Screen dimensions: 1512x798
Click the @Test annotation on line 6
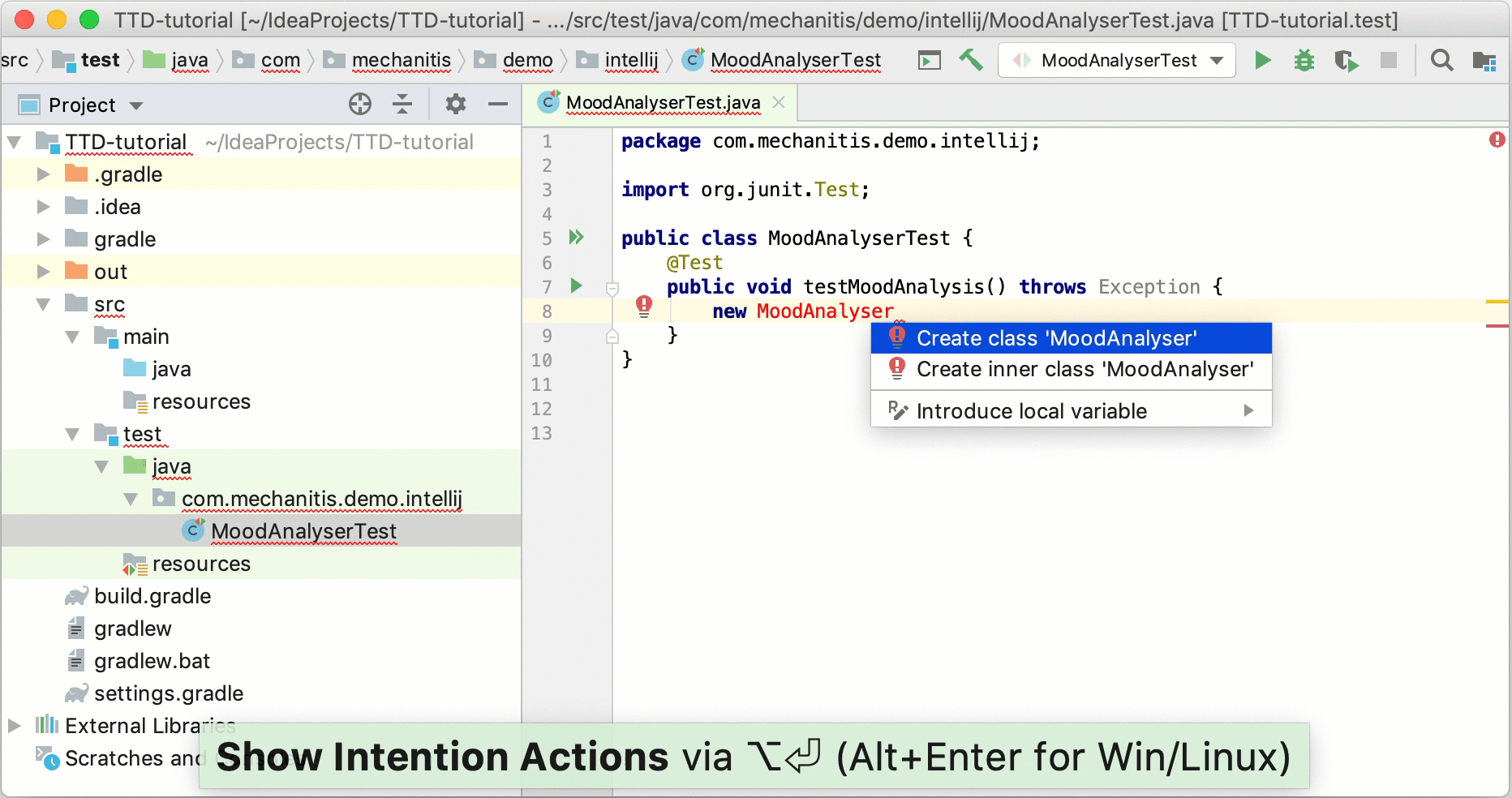(x=694, y=263)
